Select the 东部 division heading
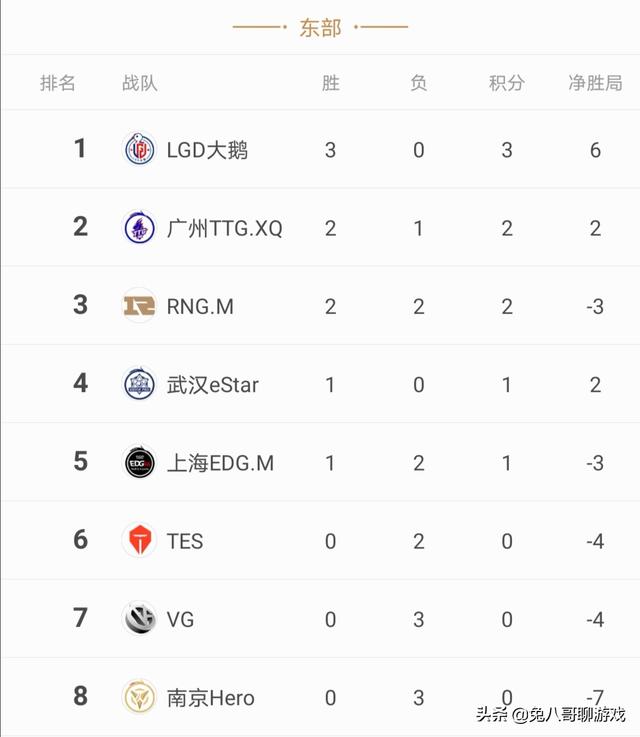The width and height of the screenshot is (640, 737). [320, 28]
